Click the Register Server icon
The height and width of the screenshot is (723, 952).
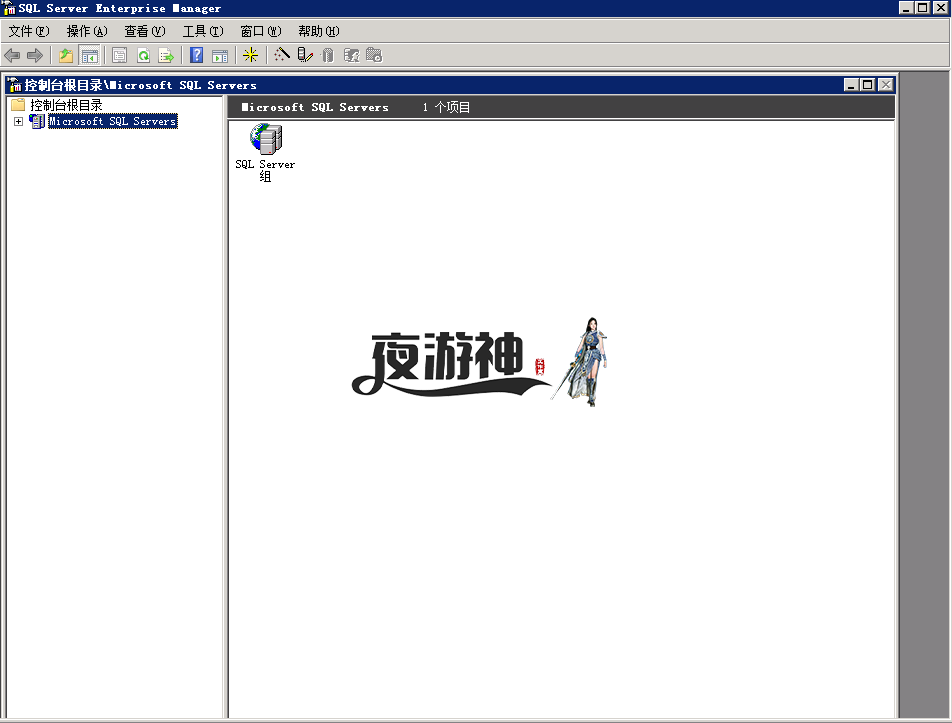click(x=305, y=55)
